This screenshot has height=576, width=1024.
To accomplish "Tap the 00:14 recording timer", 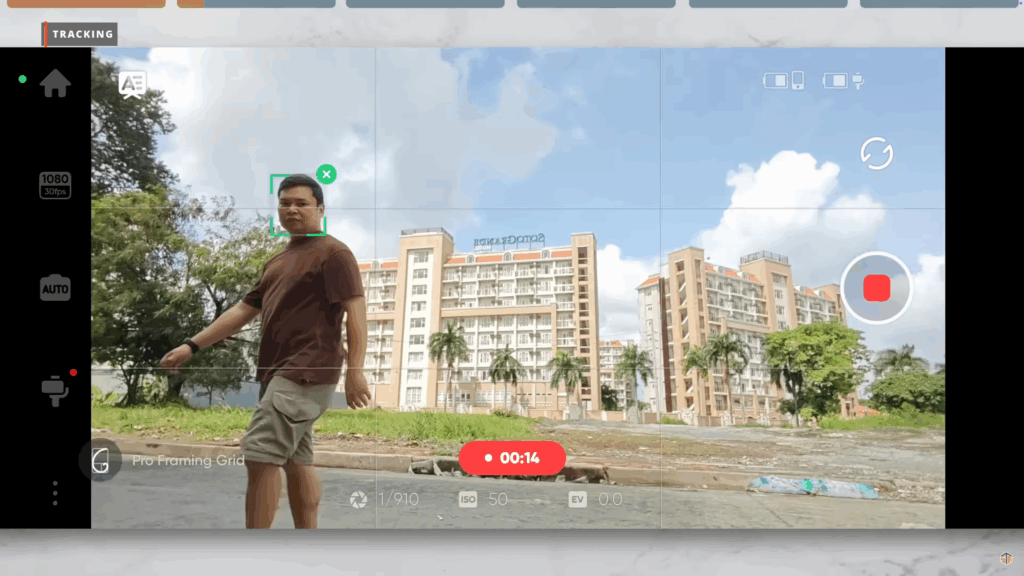I will pos(512,458).
